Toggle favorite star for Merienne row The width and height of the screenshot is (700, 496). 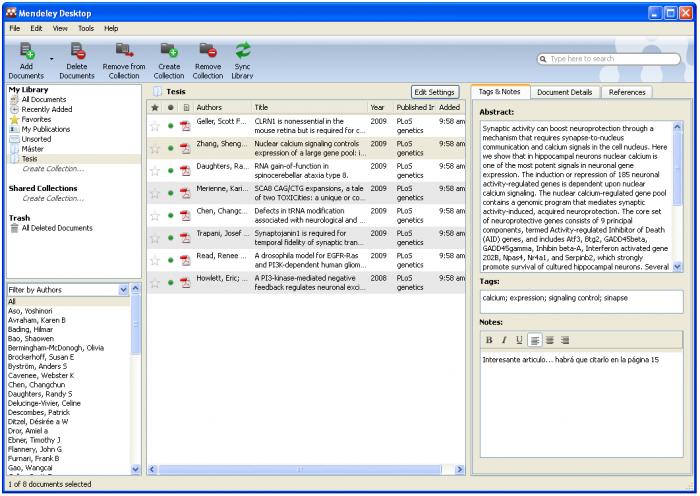coord(155,193)
